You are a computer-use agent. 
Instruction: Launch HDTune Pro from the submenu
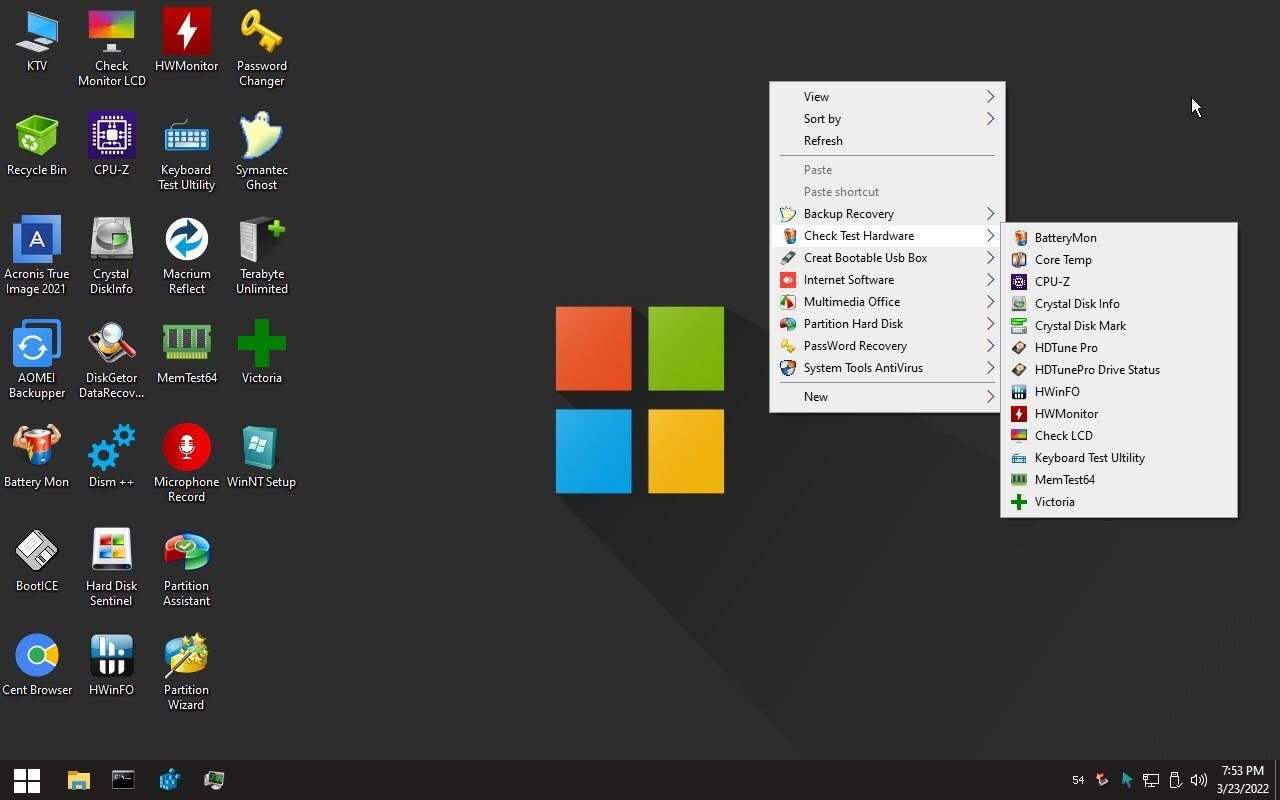[x=1119, y=348]
